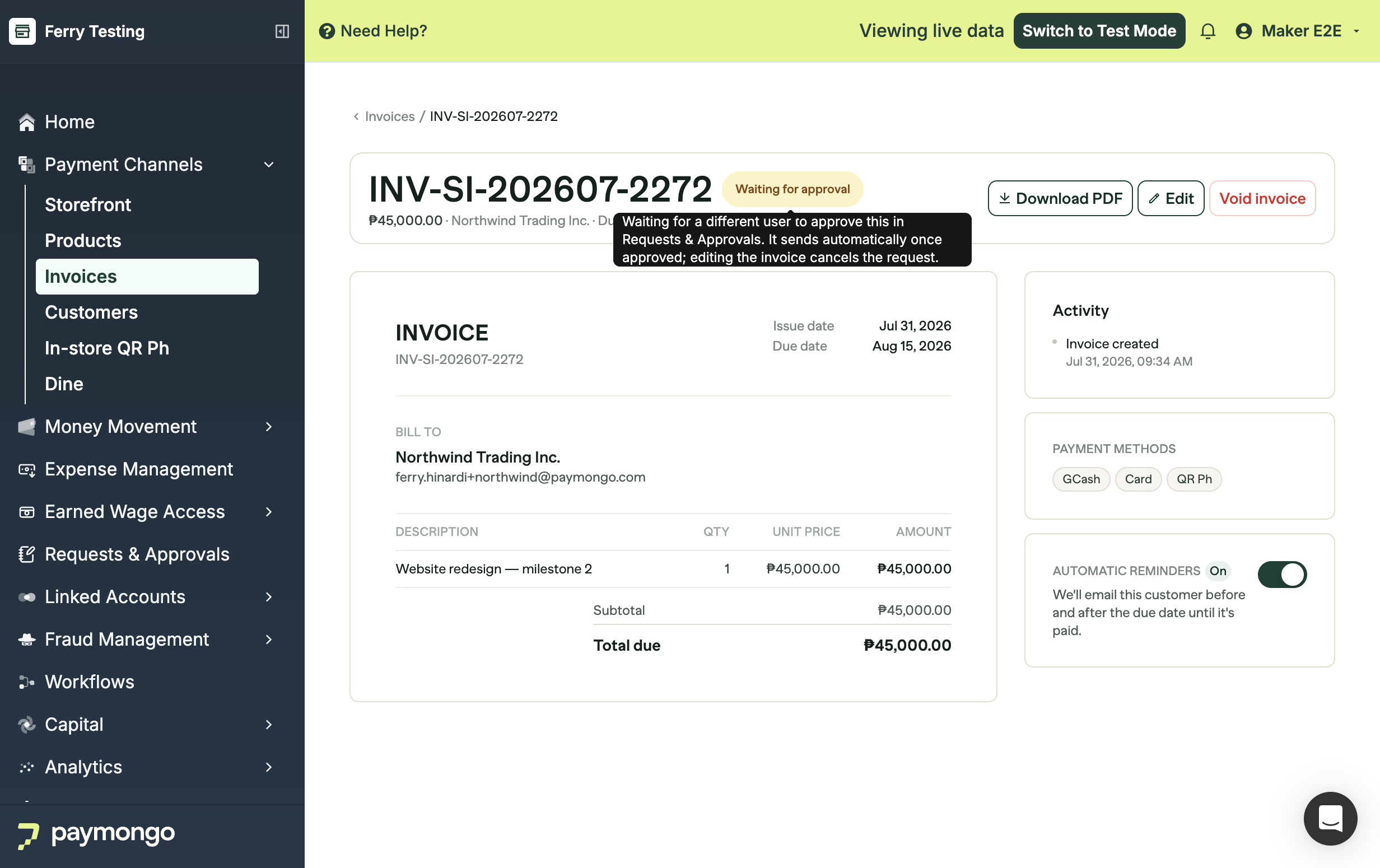Screen dimensions: 1380x868
Task: Open the Maker E2E account dropdown arrow
Action: [1356, 31]
